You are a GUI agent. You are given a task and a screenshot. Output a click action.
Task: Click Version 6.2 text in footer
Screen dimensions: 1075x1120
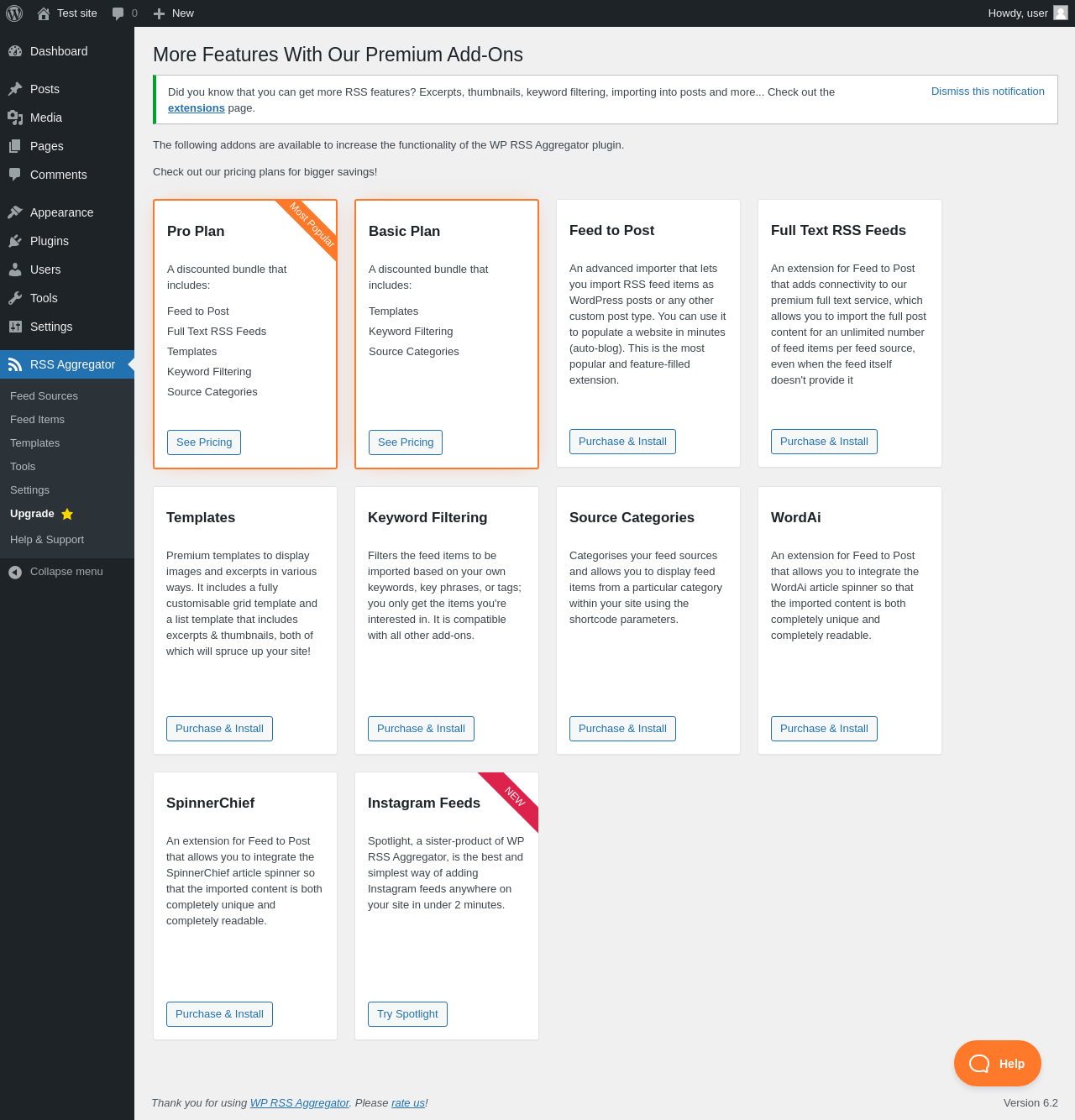coord(1030,1103)
